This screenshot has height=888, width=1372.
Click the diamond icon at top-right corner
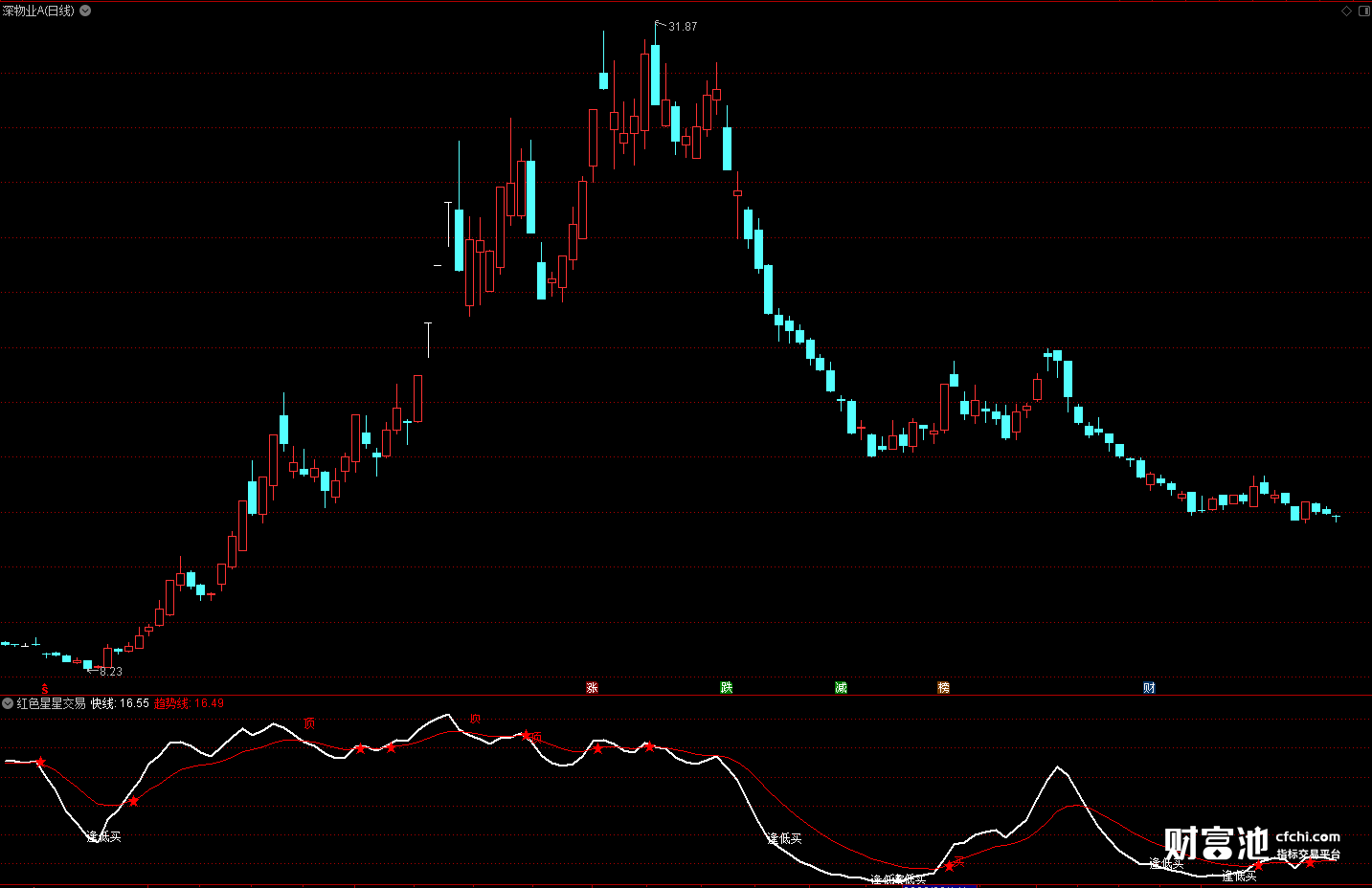click(1347, 11)
